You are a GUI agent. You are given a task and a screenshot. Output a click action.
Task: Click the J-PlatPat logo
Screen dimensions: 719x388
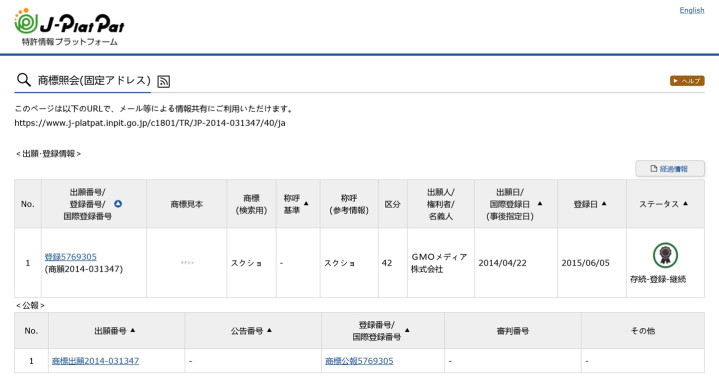[x=69, y=28]
